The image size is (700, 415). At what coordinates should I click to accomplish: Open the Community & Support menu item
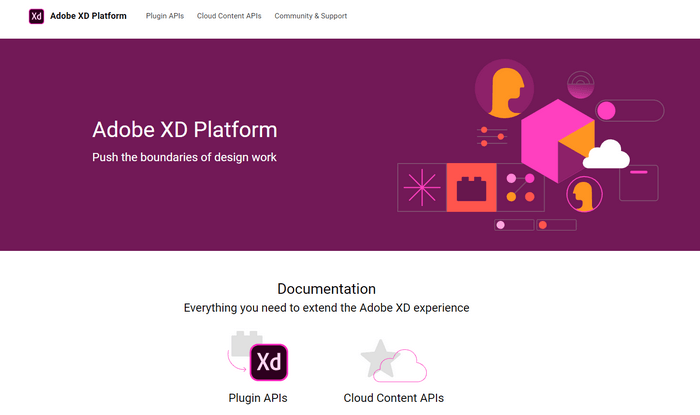click(x=311, y=16)
